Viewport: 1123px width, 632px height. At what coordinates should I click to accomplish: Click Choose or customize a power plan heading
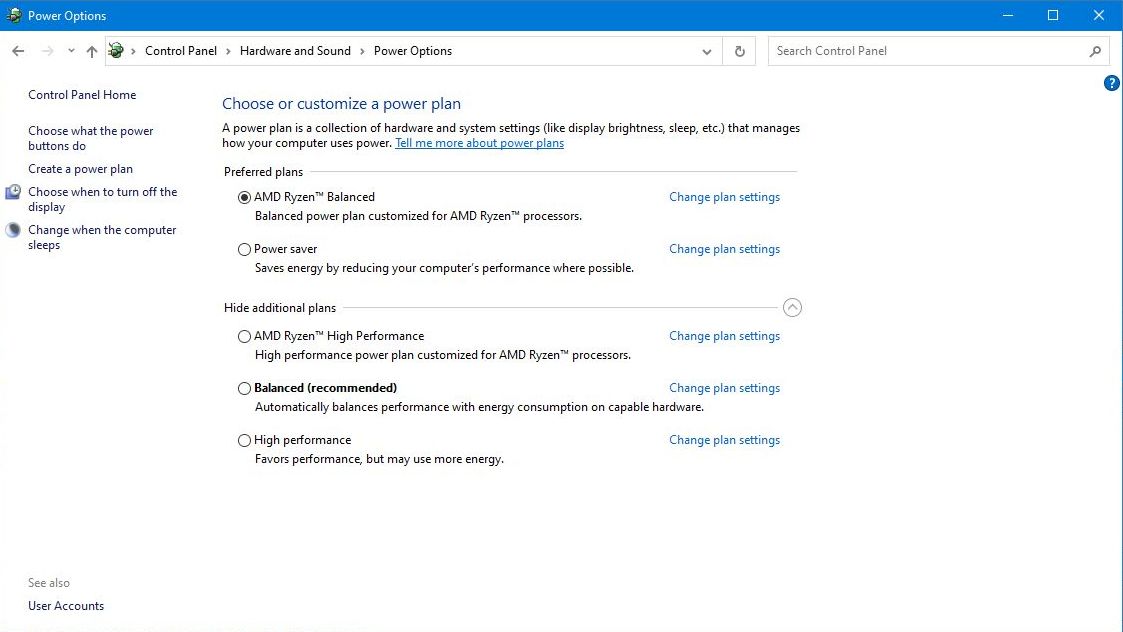coord(341,104)
